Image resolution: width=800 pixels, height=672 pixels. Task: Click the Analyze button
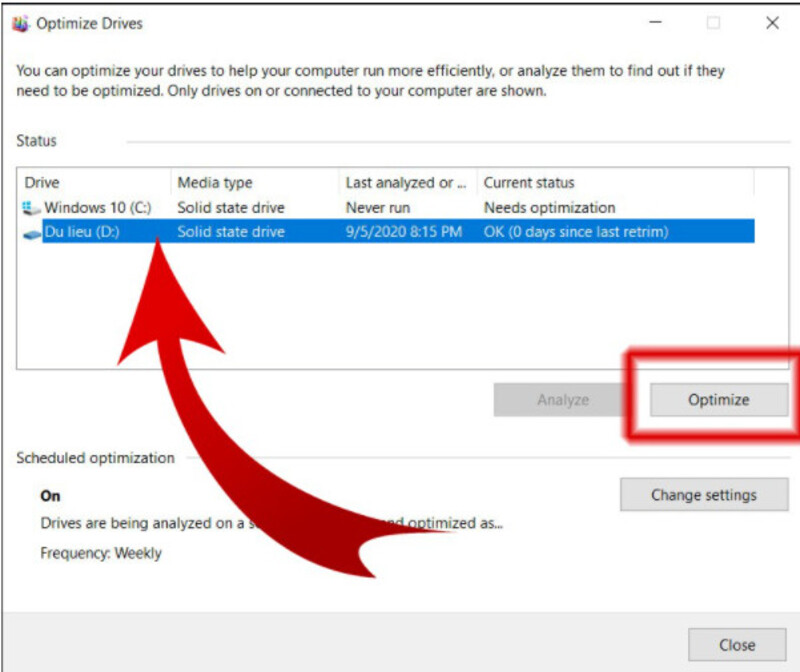click(x=562, y=400)
